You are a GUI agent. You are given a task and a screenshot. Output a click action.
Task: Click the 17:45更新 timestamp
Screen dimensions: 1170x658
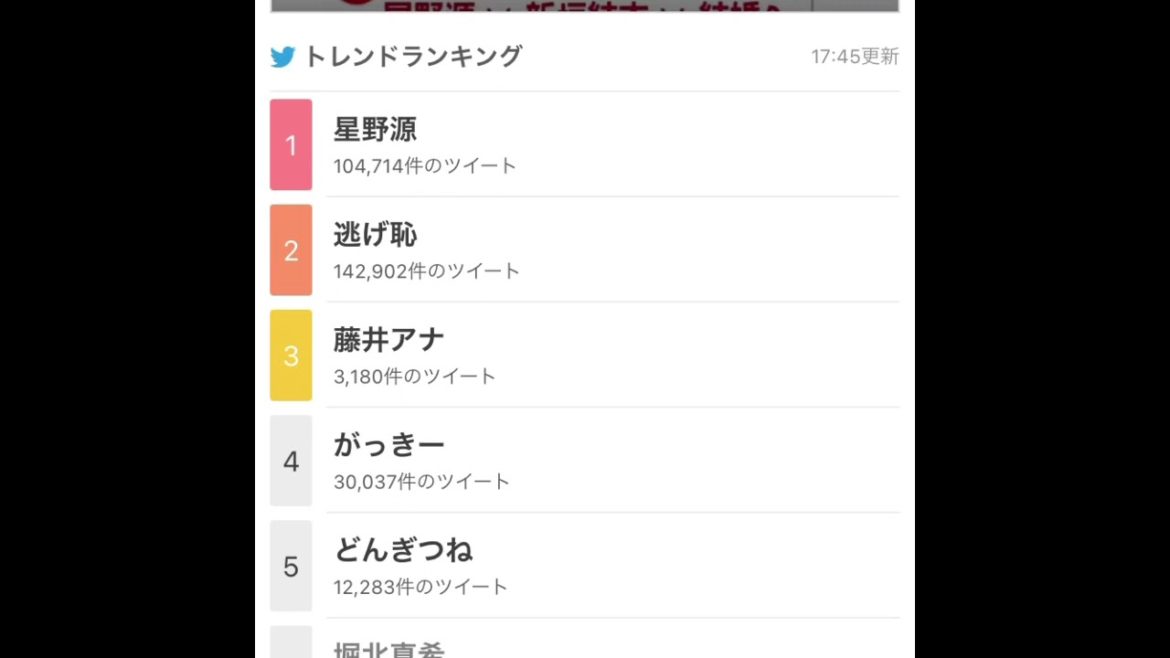[x=854, y=57]
